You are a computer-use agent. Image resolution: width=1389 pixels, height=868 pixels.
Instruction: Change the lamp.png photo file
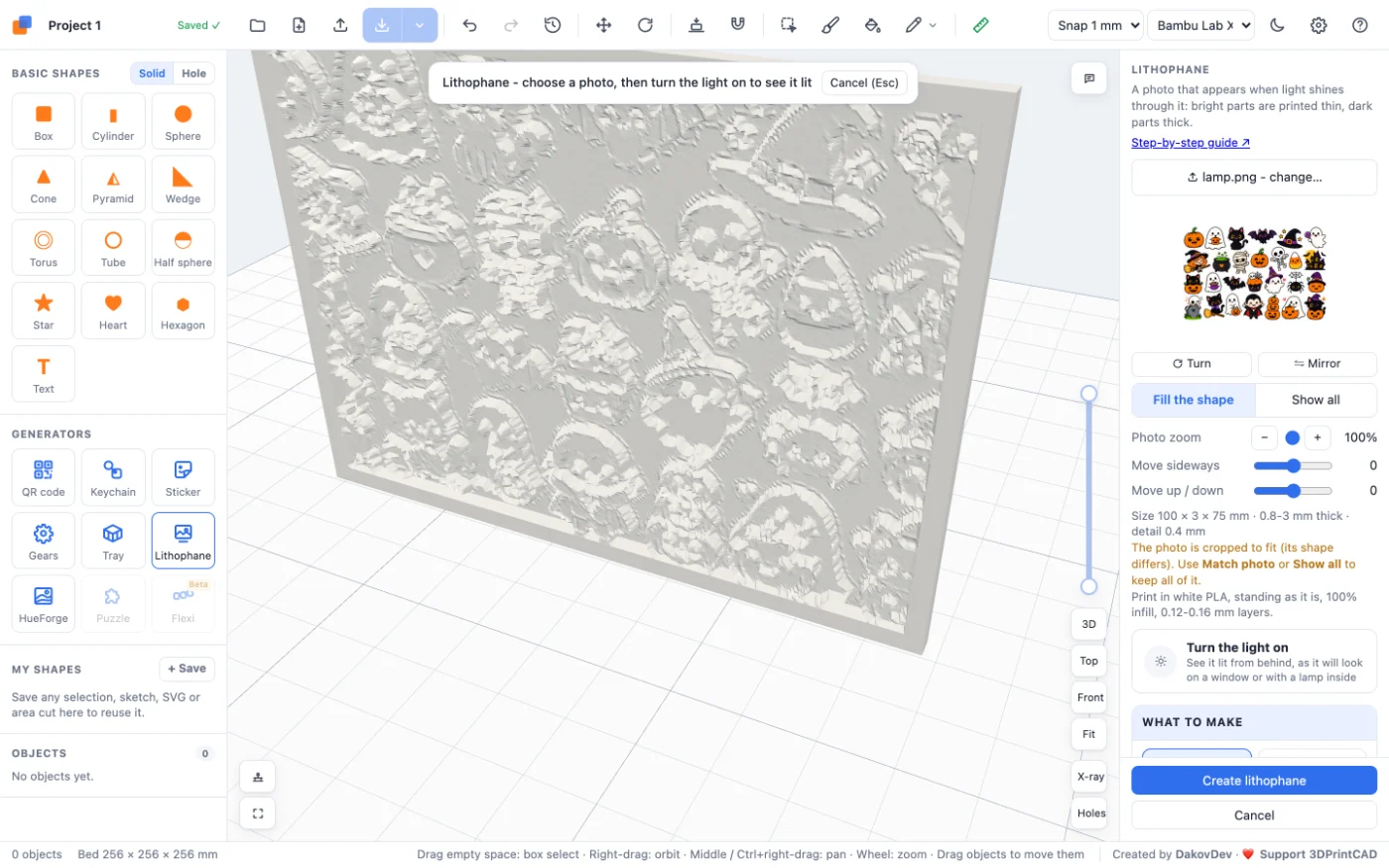click(1254, 178)
